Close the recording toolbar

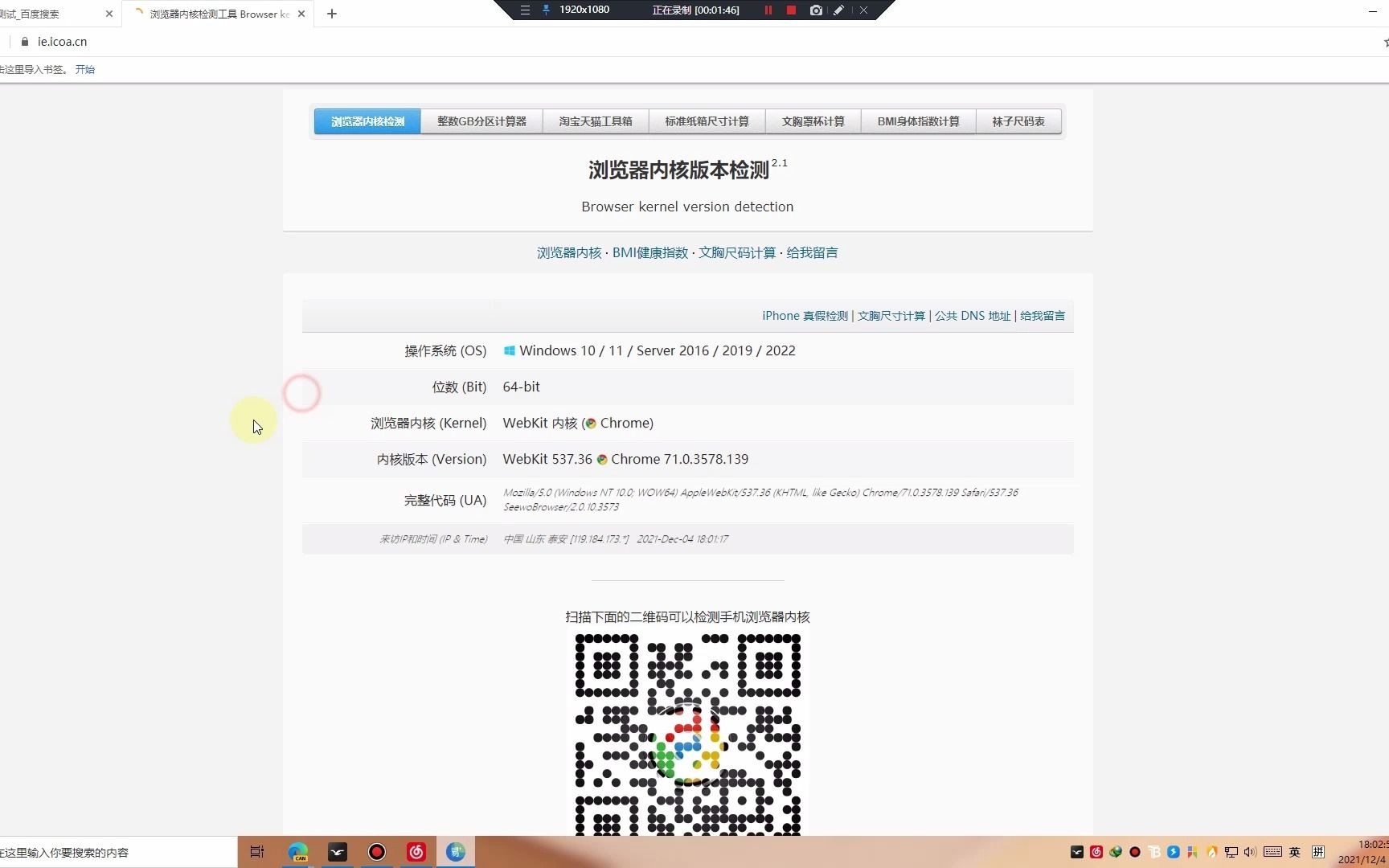tap(863, 10)
